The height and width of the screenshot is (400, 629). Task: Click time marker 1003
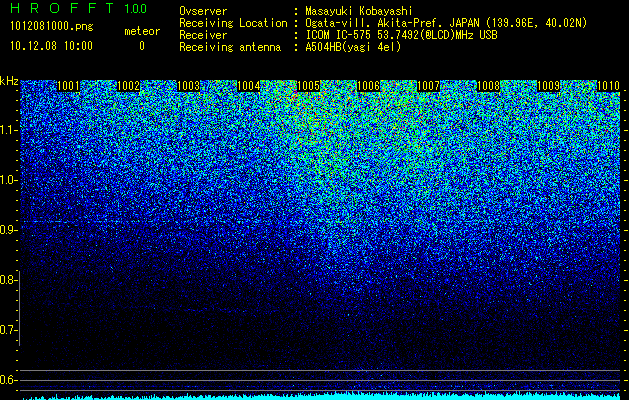pyautogui.click(x=188, y=86)
